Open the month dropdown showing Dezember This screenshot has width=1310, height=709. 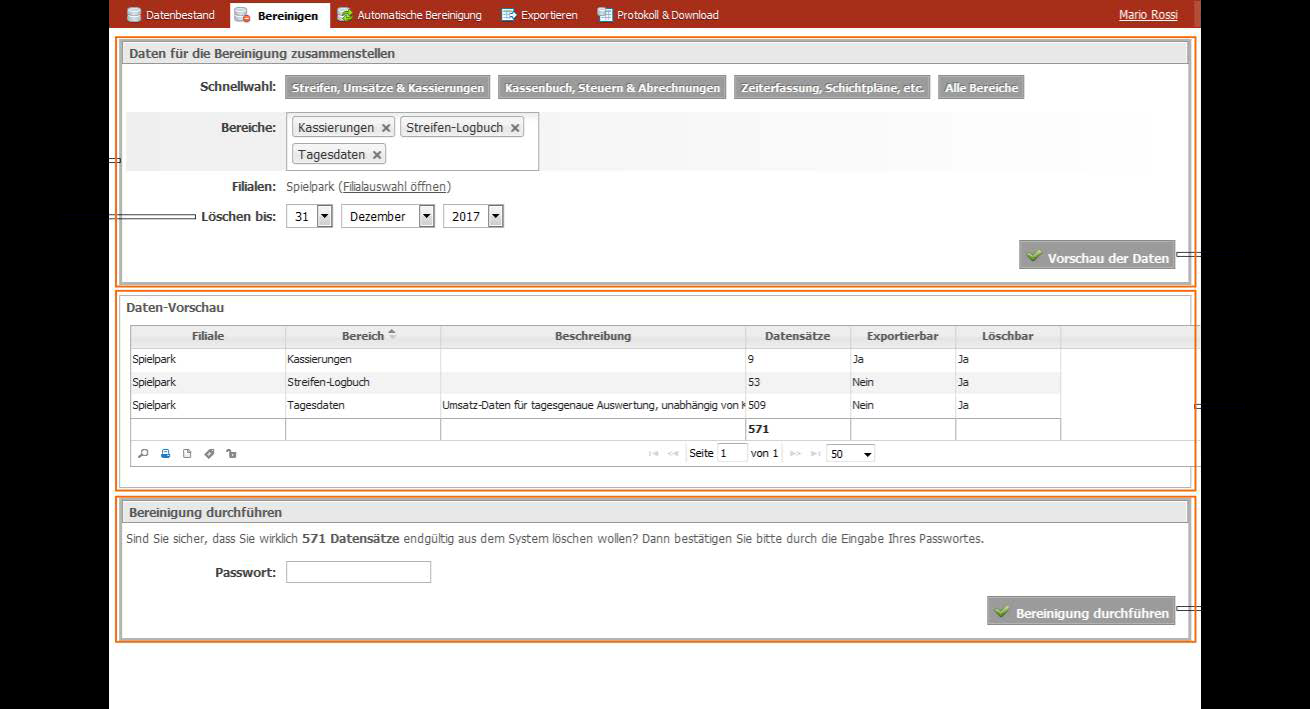coord(388,216)
